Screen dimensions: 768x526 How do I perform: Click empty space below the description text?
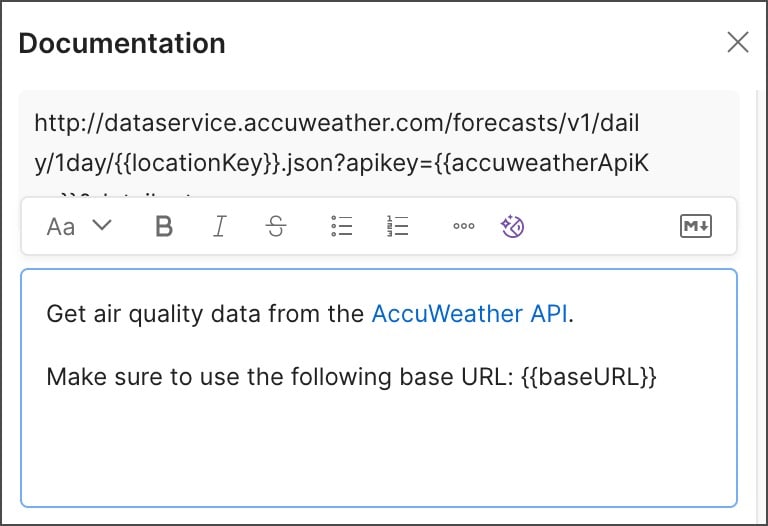coord(378,450)
